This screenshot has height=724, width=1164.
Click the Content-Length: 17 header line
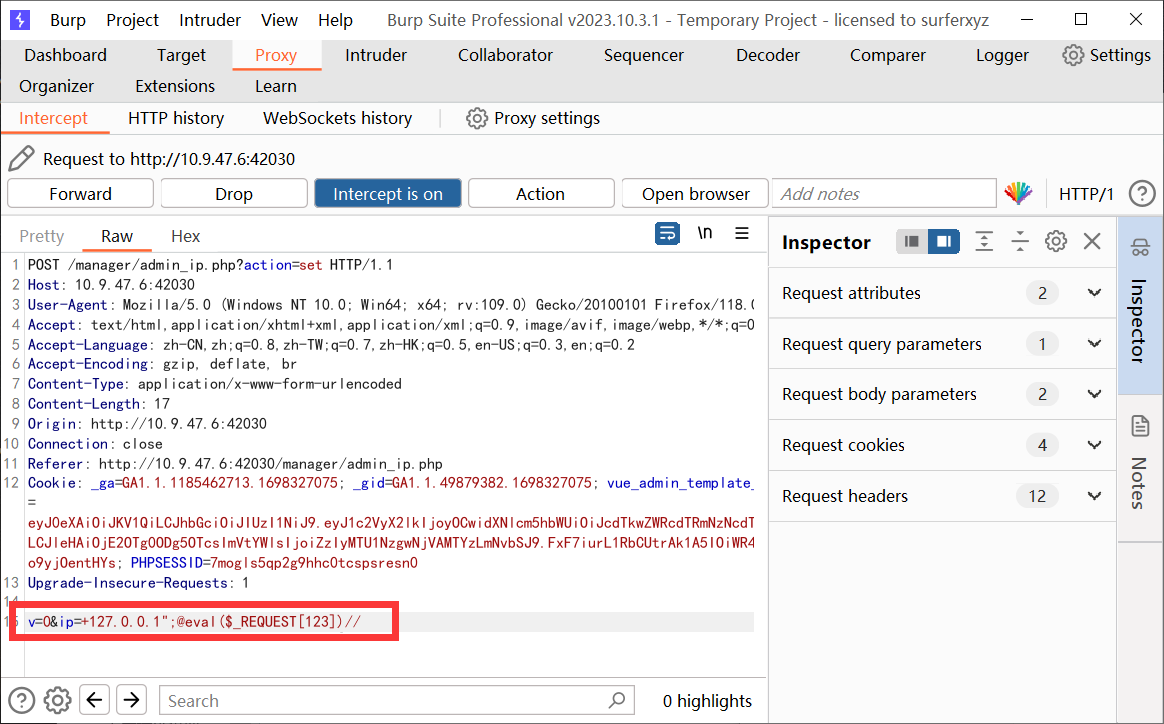tap(99, 404)
